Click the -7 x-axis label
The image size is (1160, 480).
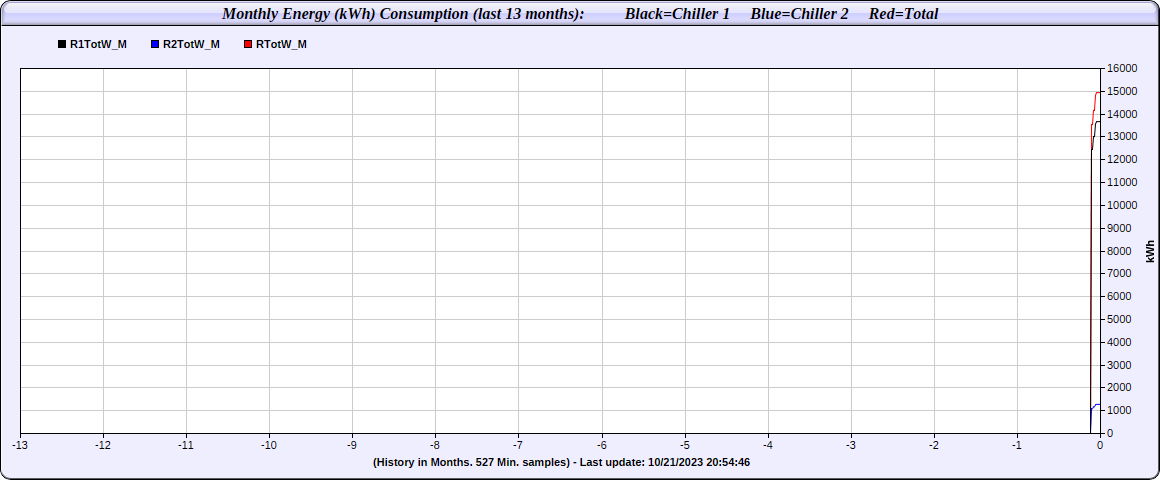[x=519, y=444]
